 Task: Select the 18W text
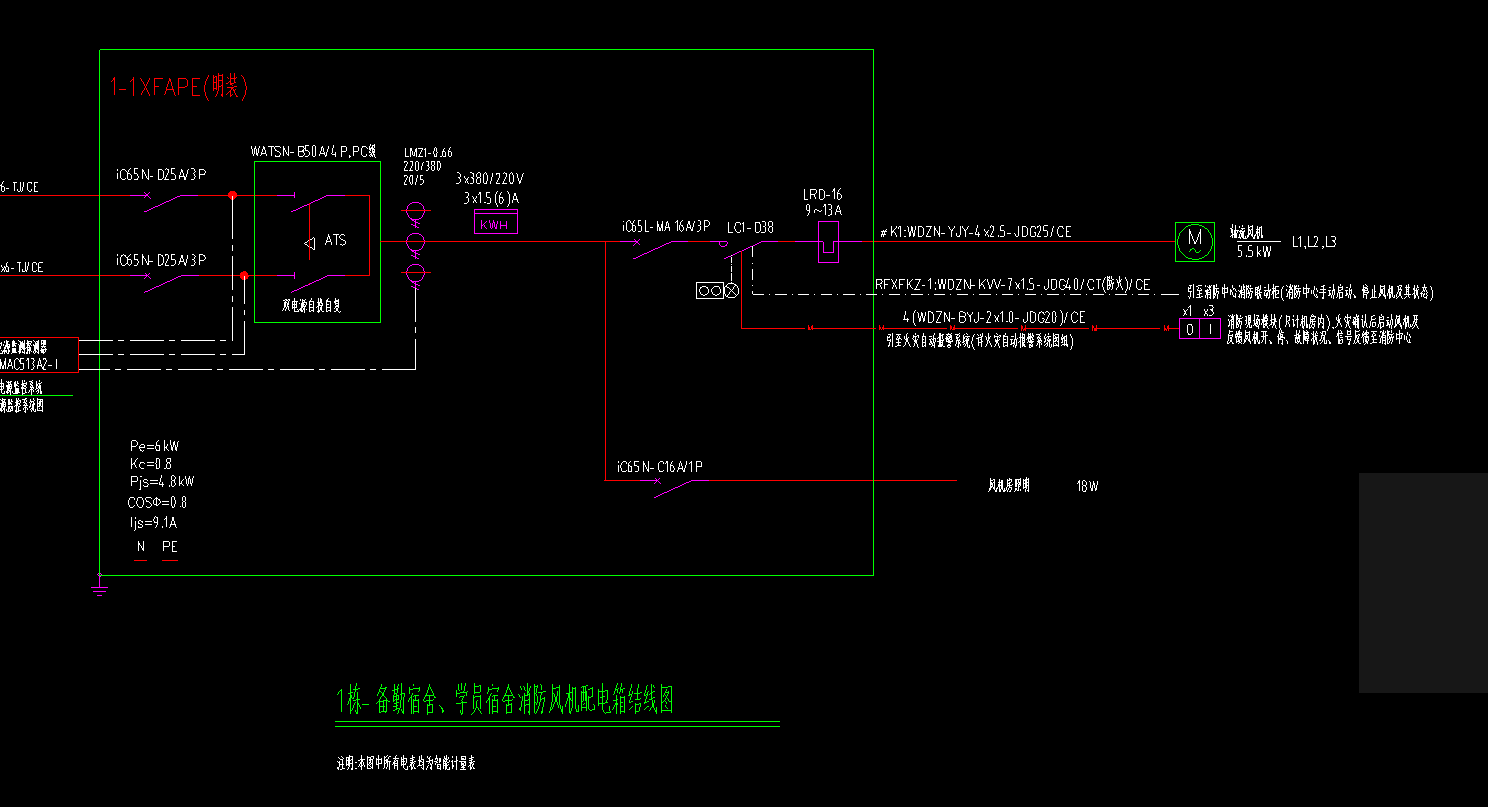click(x=1087, y=487)
